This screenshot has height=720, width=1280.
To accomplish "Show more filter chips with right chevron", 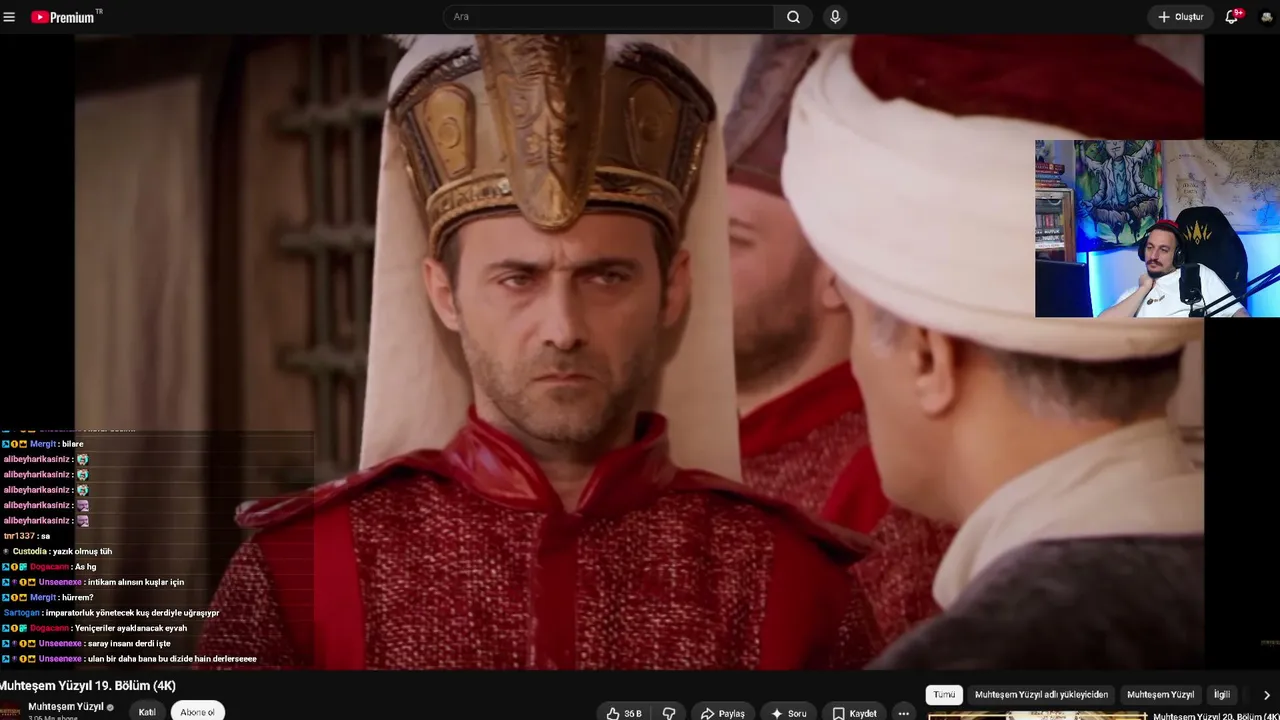I will (x=1267, y=695).
